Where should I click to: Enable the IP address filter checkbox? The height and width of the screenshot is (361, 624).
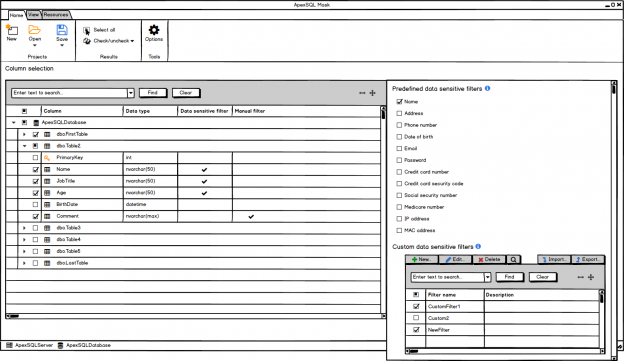(399, 219)
